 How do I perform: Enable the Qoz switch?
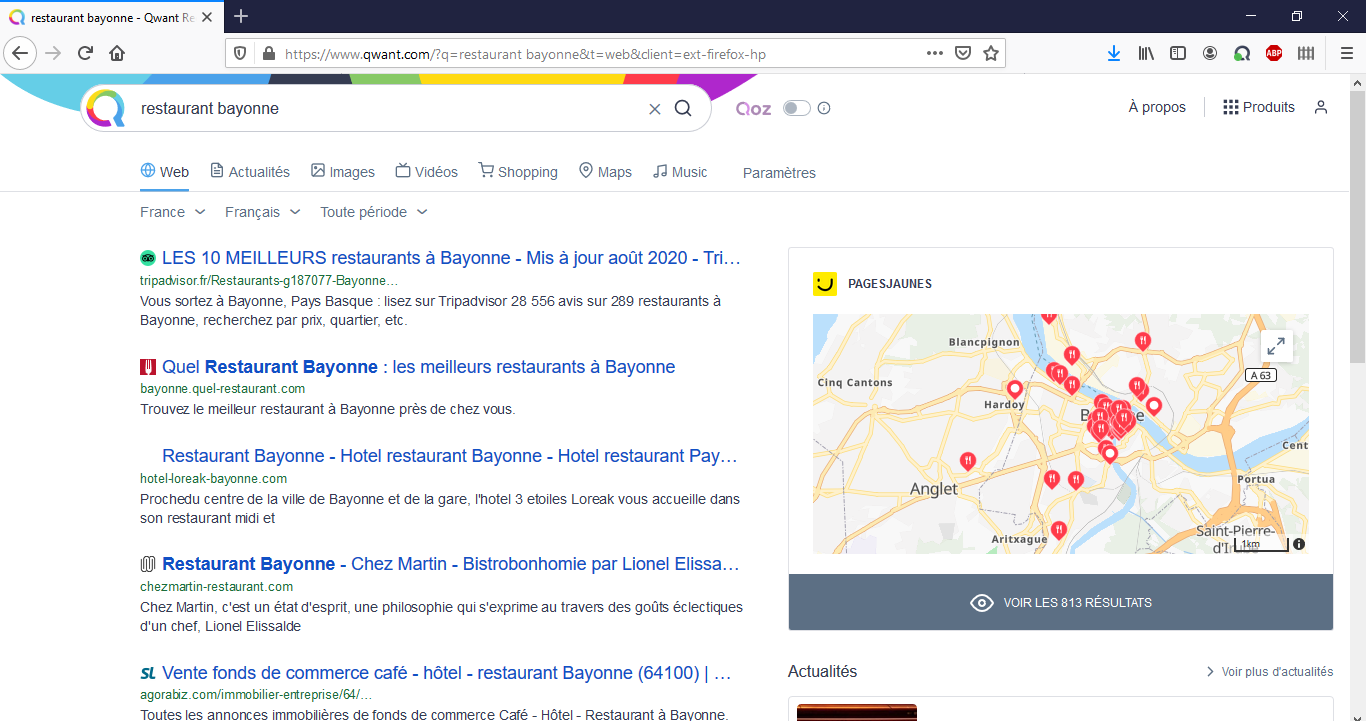click(796, 107)
